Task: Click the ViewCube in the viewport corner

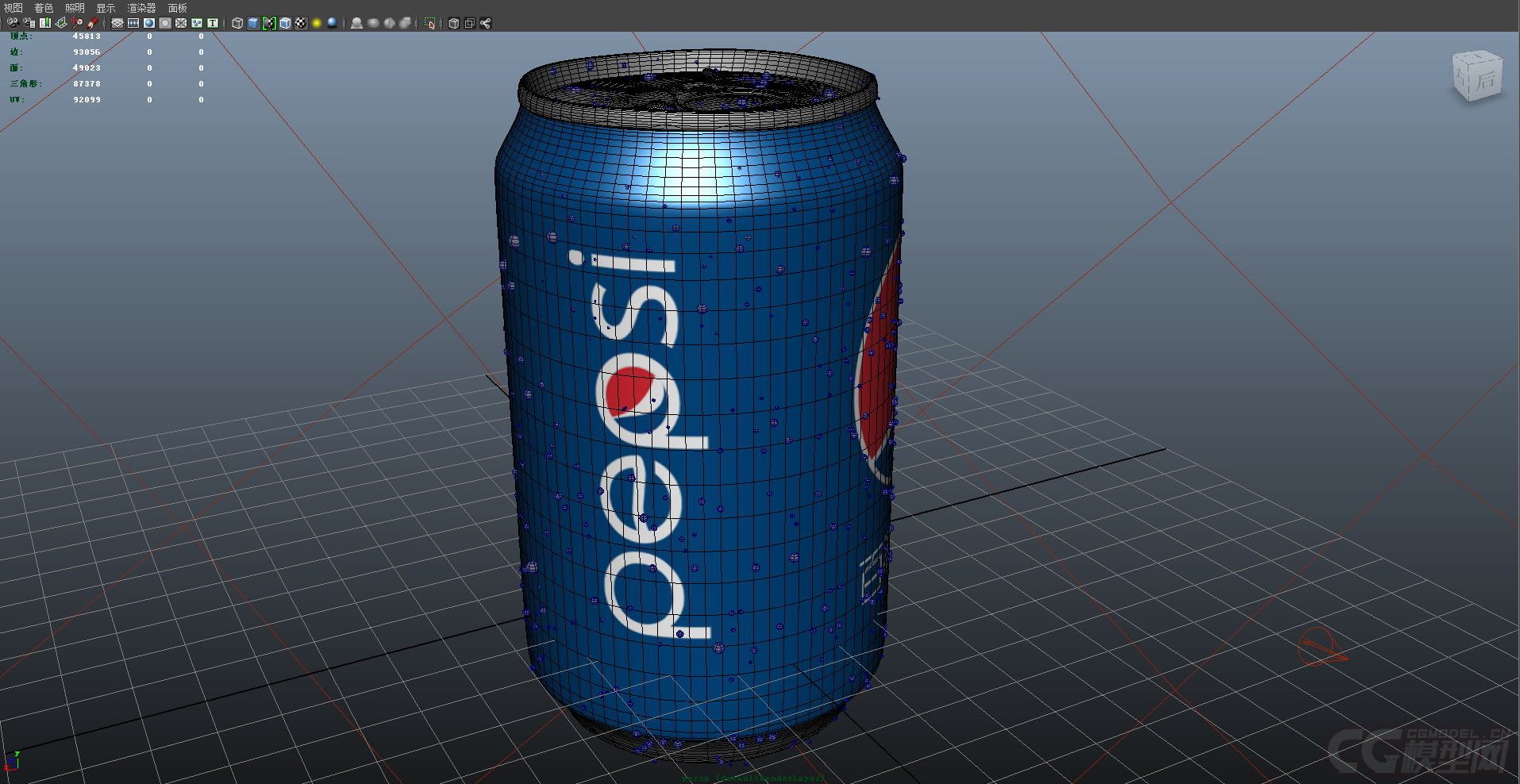Action: tap(1477, 75)
